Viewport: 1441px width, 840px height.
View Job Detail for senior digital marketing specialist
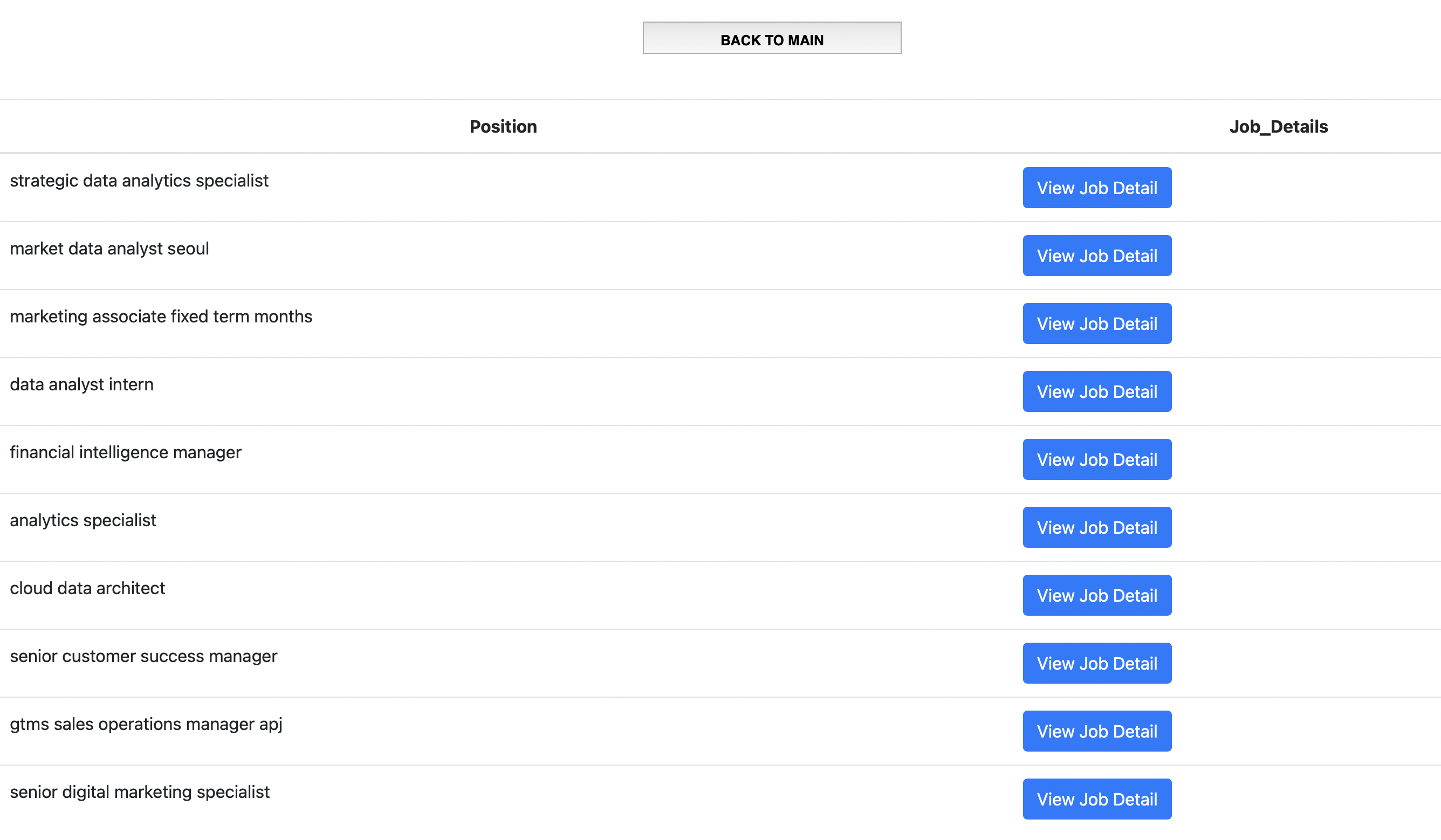(x=1096, y=799)
